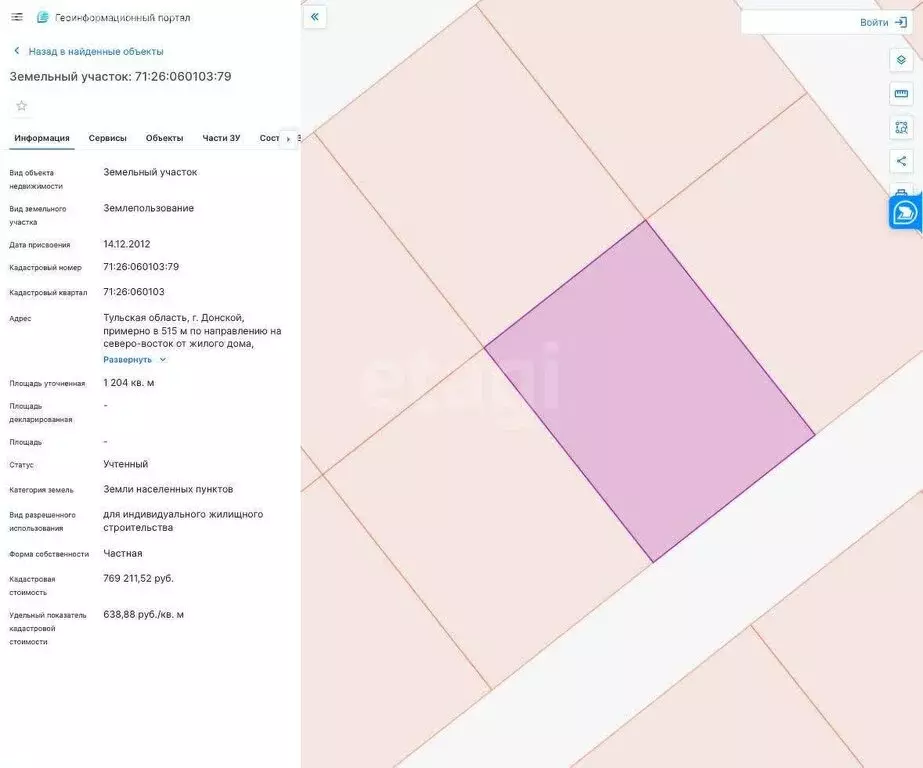The height and width of the screenshot is (768, 923).
Task: Select the Информация tab
Action: coord(42,138)
